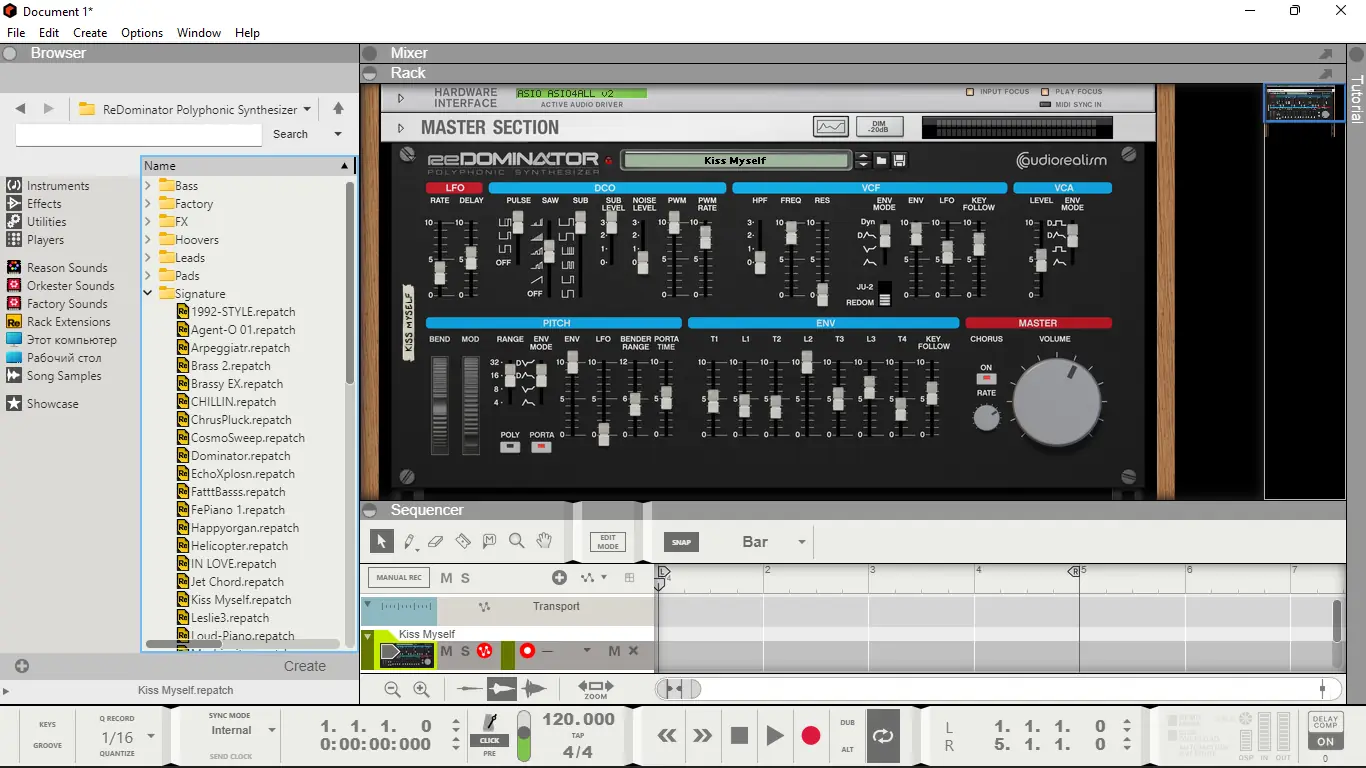Select the arrow Selection tool in Sequencer
This screenshot has height=768, width=1366.
click(381, 541)
